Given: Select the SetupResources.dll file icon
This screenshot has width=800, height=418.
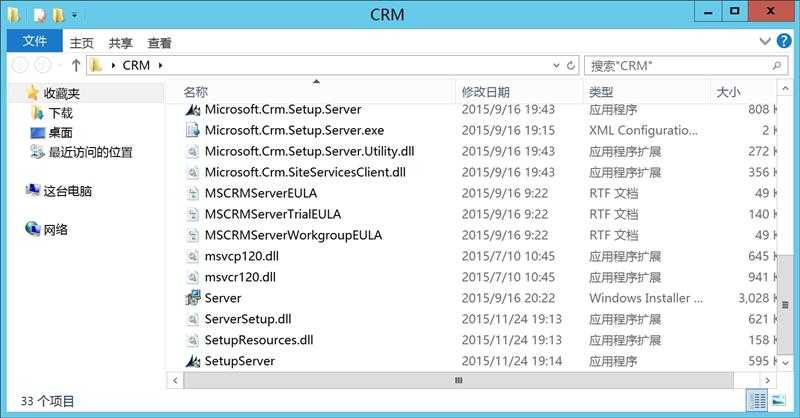Looking at the screenshot, I should tap(193, 340).
